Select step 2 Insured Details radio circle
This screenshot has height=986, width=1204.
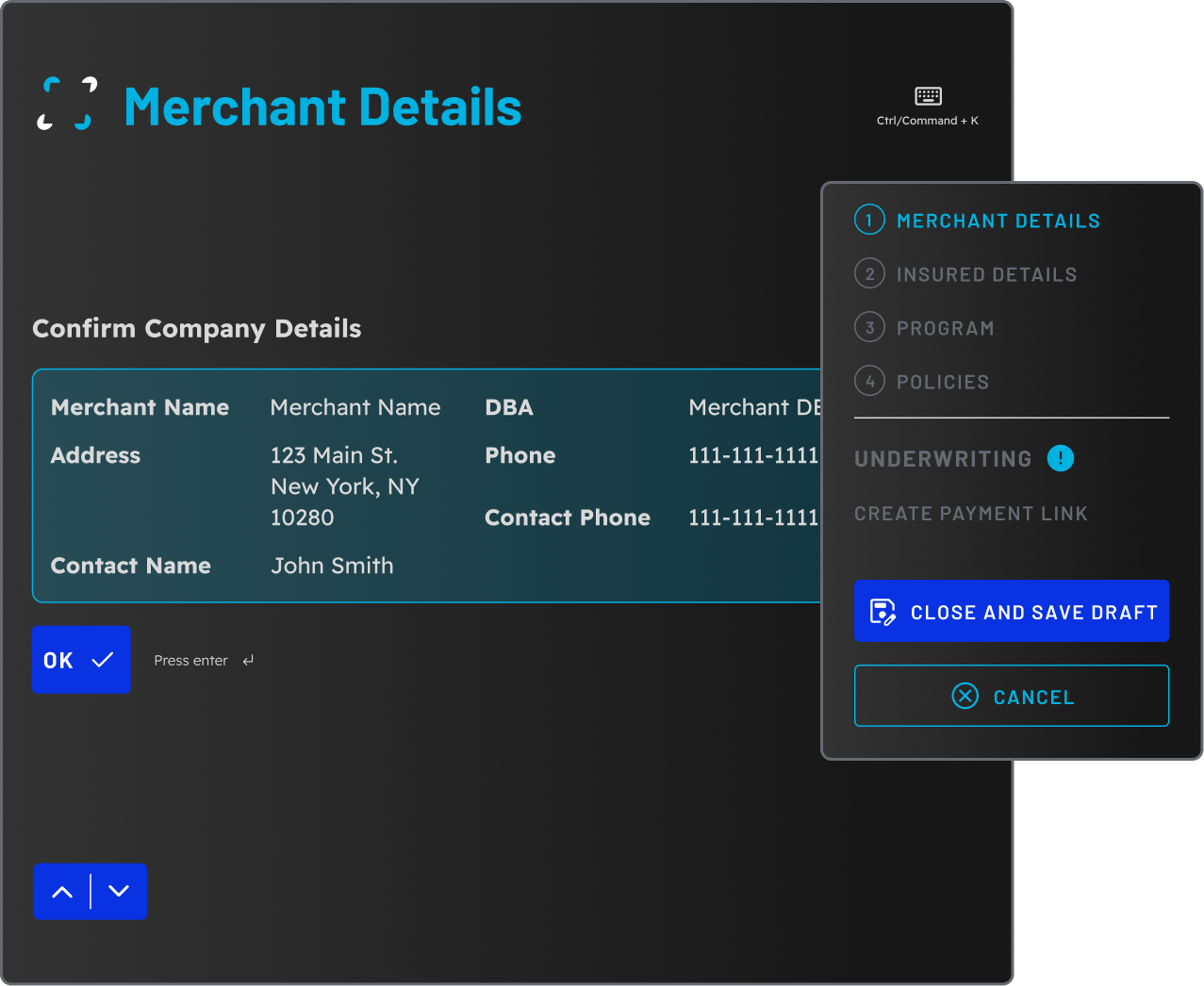868,273
